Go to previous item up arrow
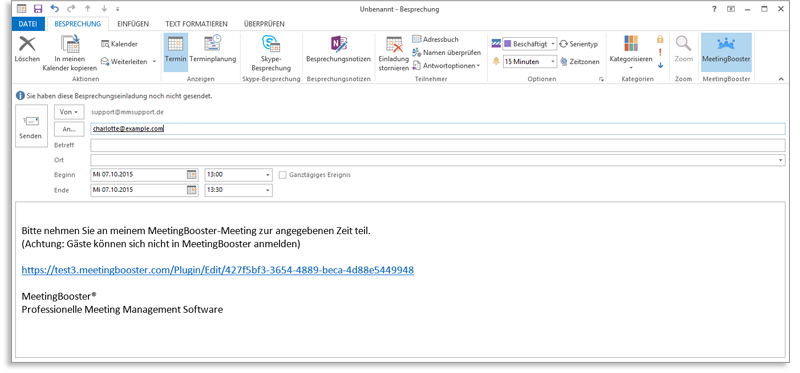The image size is (800, 373). 89,9
